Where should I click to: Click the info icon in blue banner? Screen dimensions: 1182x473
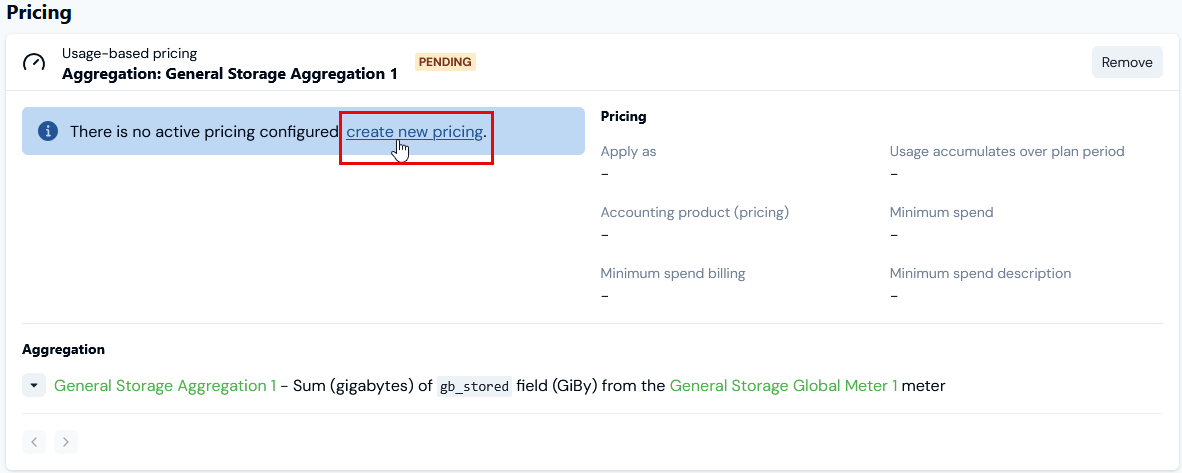47,131
